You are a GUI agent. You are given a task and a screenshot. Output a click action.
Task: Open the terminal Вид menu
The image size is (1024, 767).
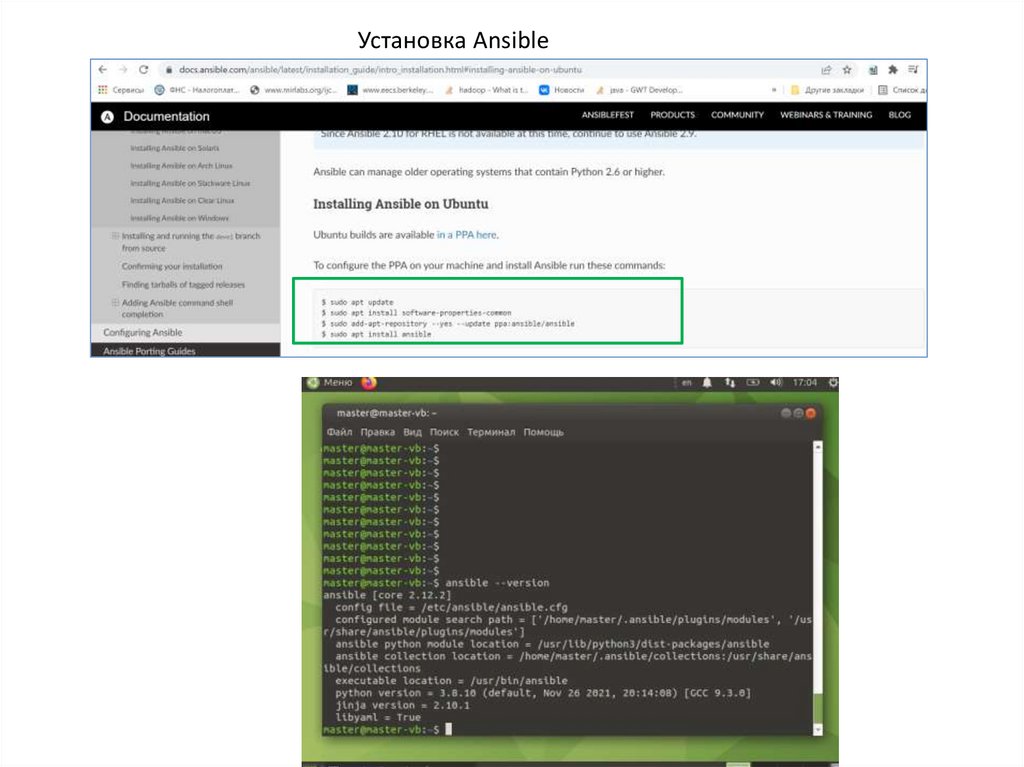tap(412, 432)
